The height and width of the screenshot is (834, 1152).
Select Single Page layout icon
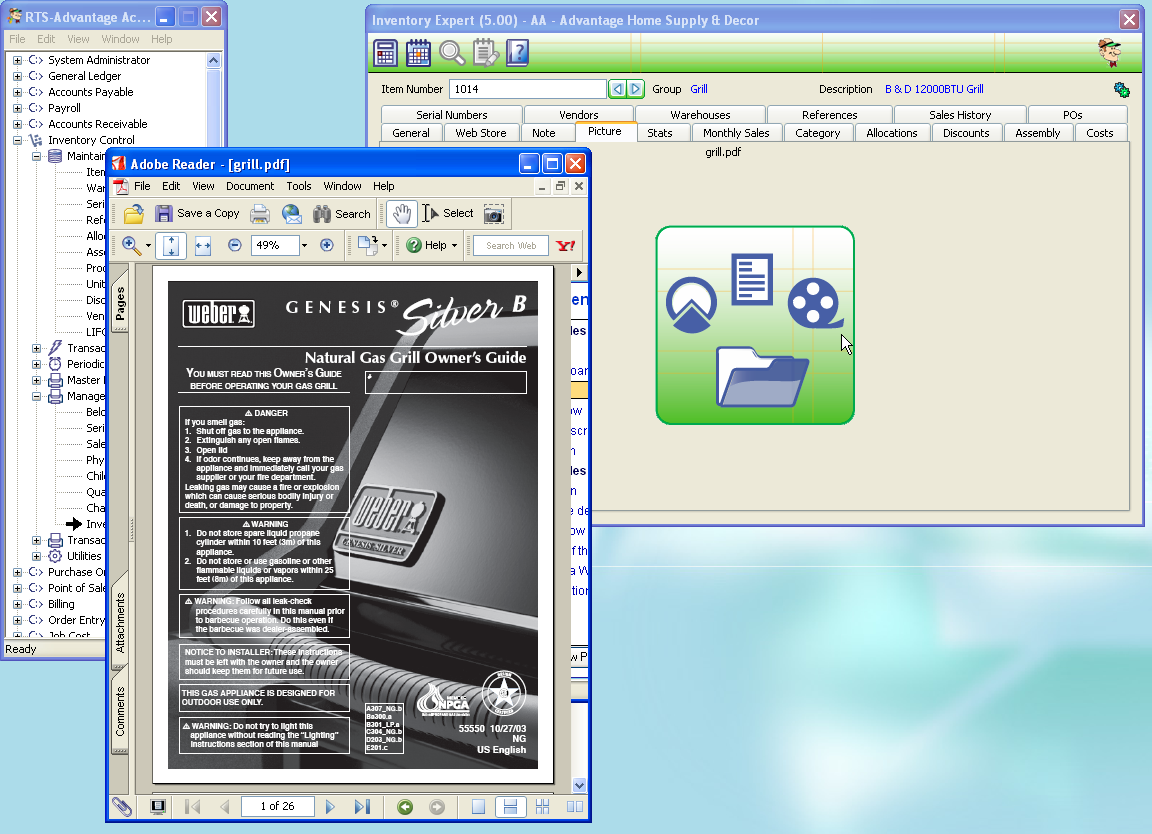[x=478, y=807]
